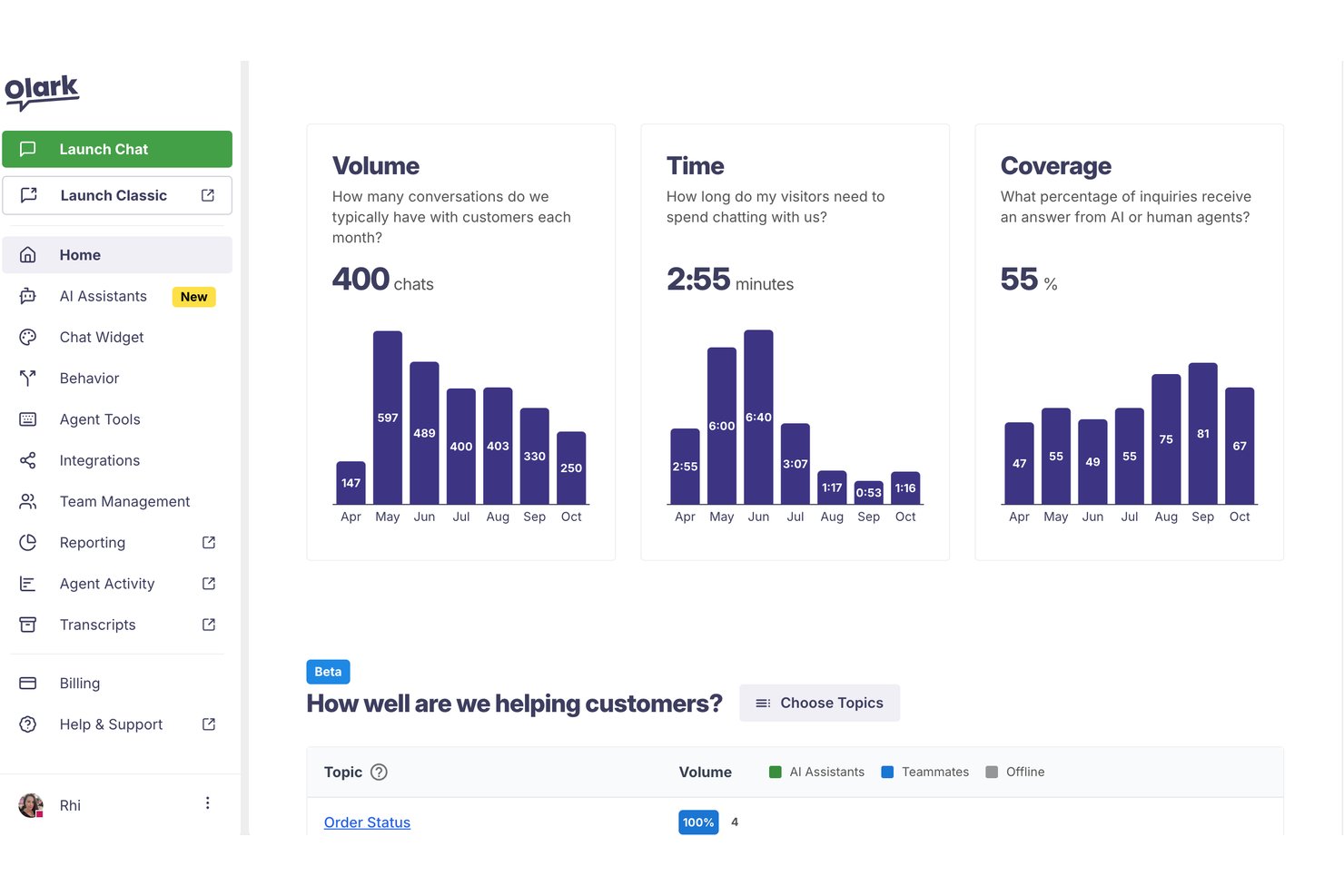Click the gray Offline legend swatch
Screen dimensions: 1344x896
[x=992, y=772]
